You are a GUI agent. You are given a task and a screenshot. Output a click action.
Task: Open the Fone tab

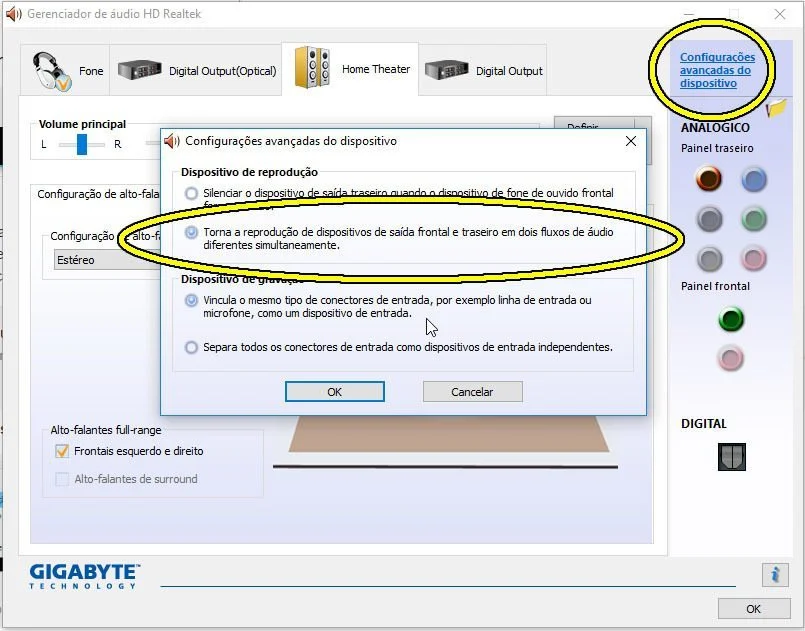tap(65, 70)
